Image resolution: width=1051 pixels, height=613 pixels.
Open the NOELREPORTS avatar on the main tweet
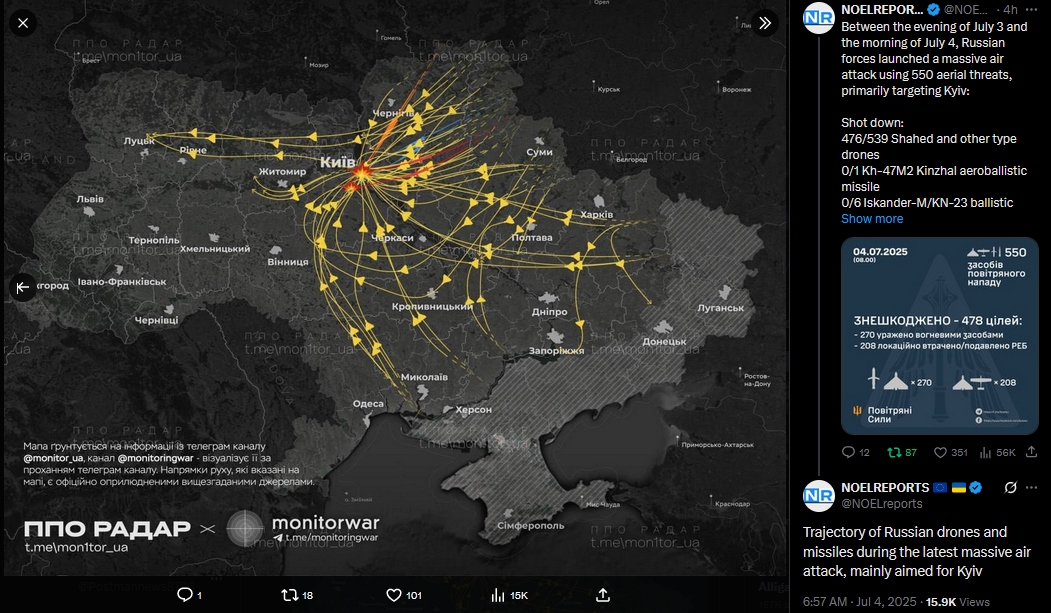818,496
